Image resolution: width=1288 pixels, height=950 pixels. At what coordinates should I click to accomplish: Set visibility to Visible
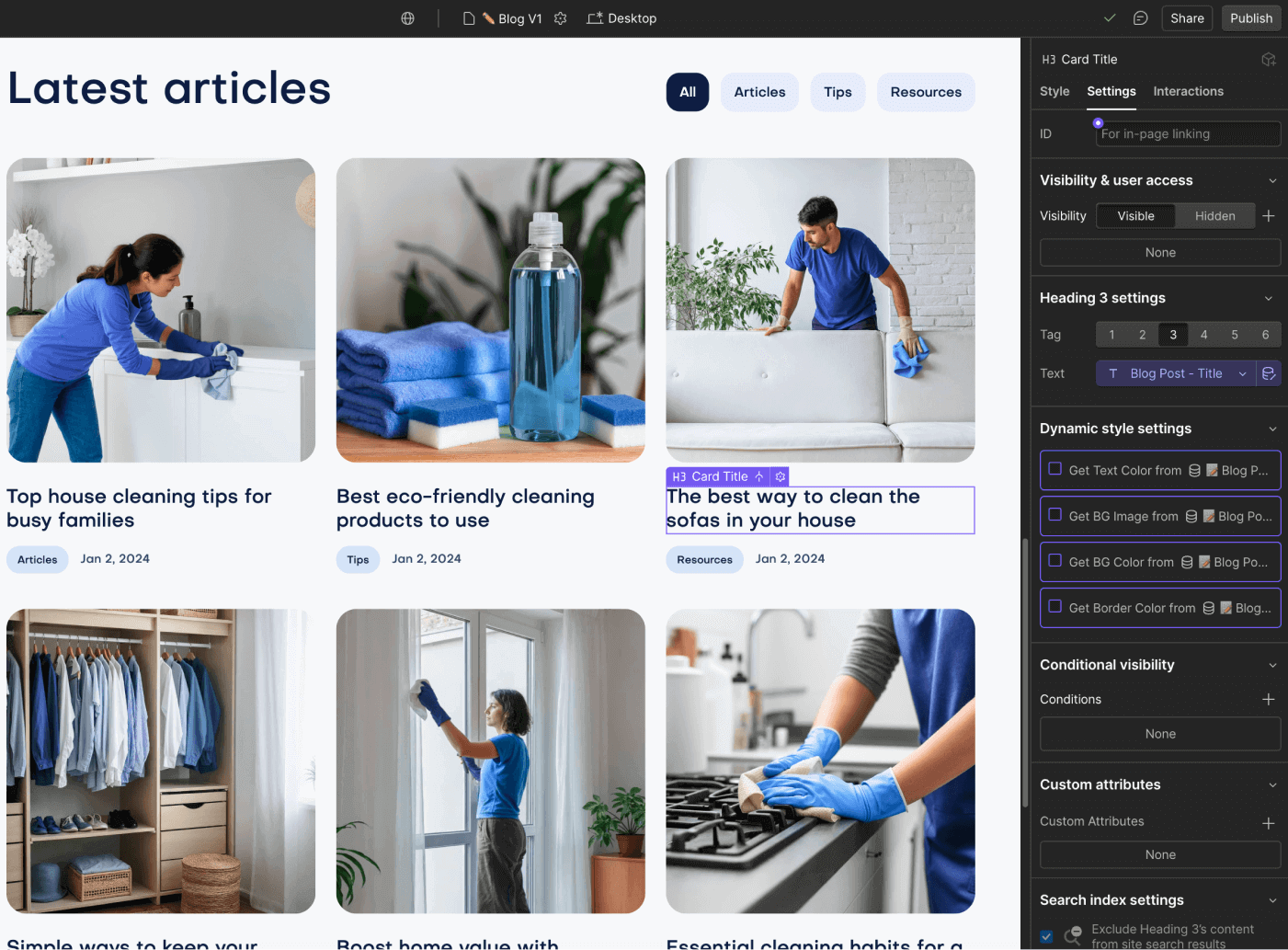pyautogui.click(x=1136, y=216)
